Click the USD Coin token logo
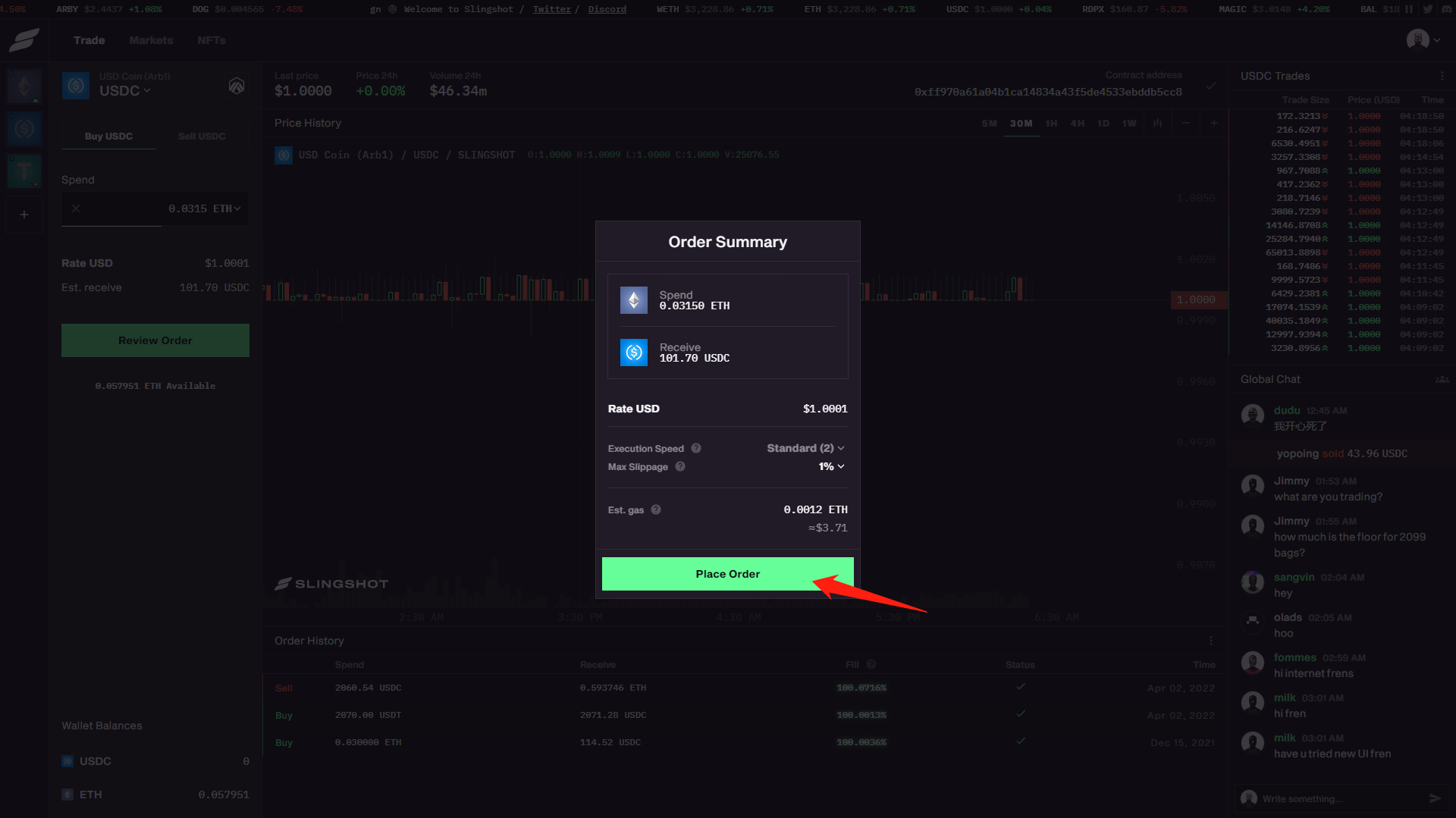The image size is (1456, 818). pos(76,86)
